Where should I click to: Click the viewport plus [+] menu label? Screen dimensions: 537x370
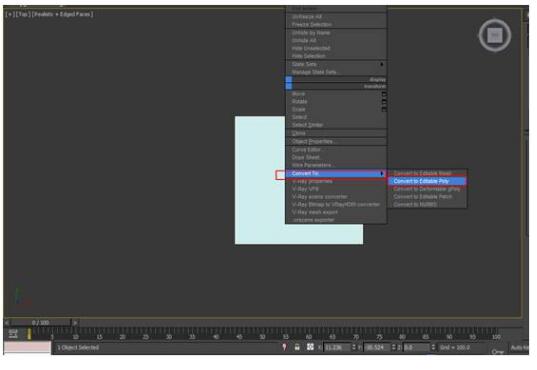[9, 14]
